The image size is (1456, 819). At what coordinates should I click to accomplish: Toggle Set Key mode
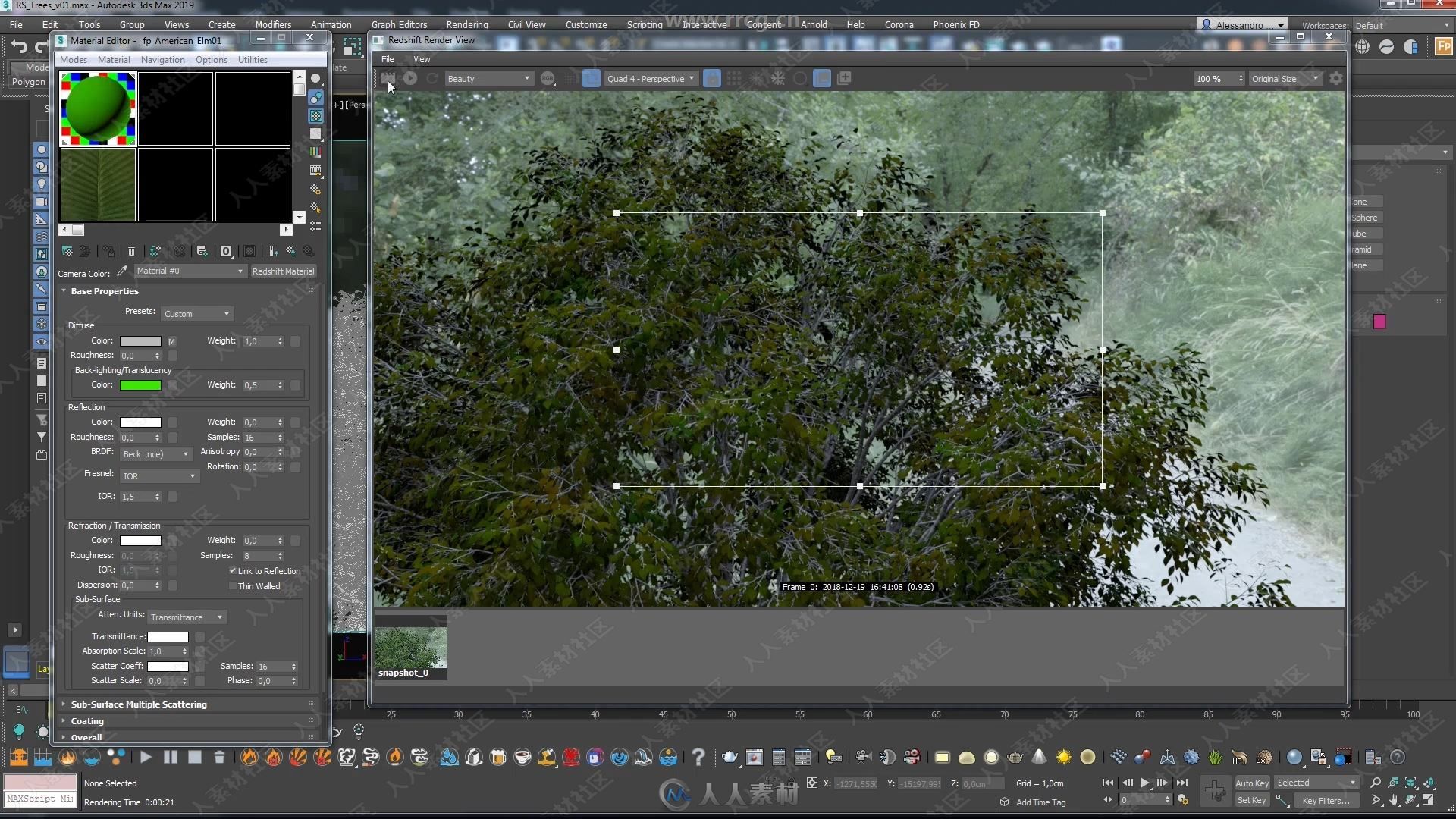(1252, 800)
